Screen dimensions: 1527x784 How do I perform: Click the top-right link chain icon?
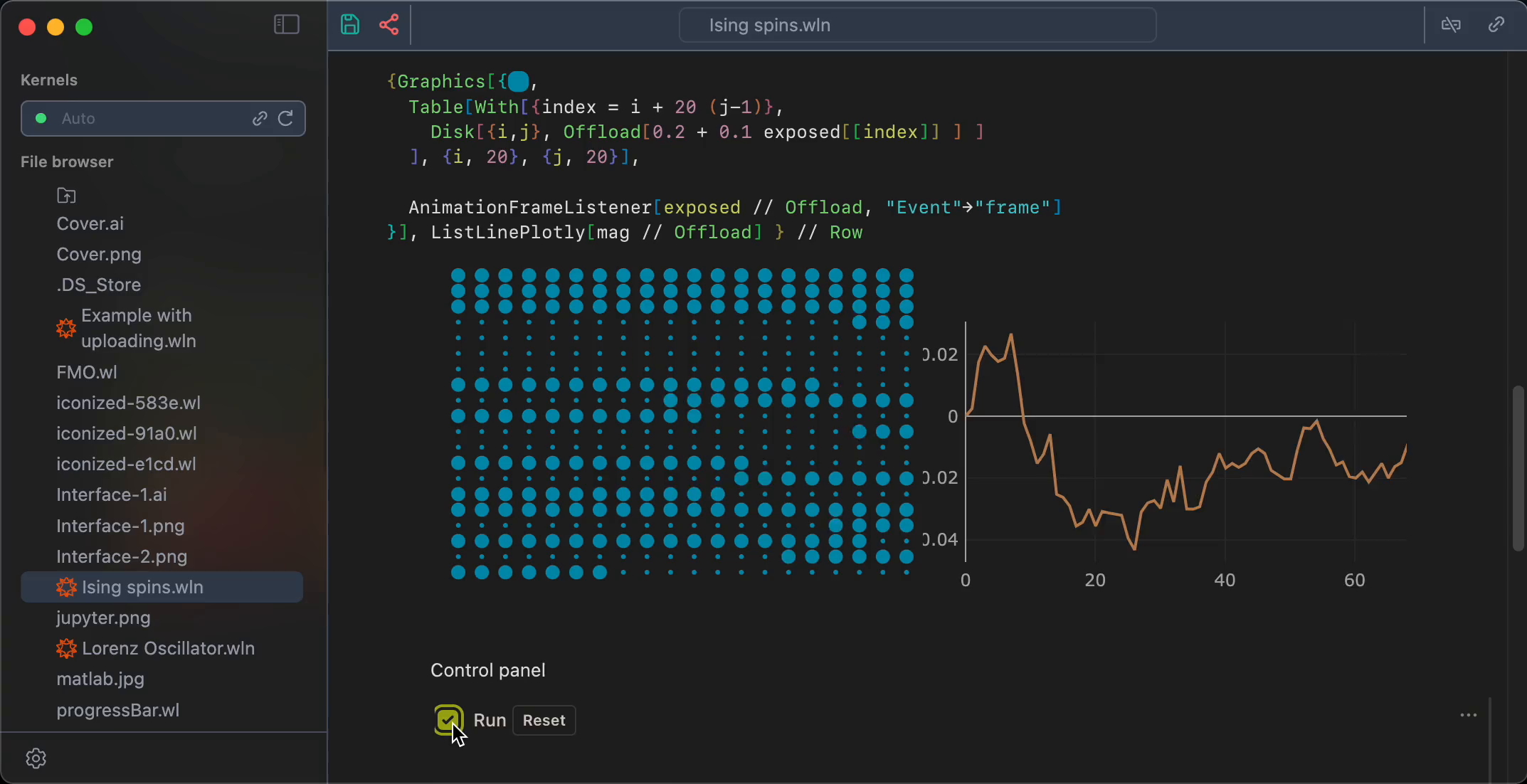click(1496, 25)
